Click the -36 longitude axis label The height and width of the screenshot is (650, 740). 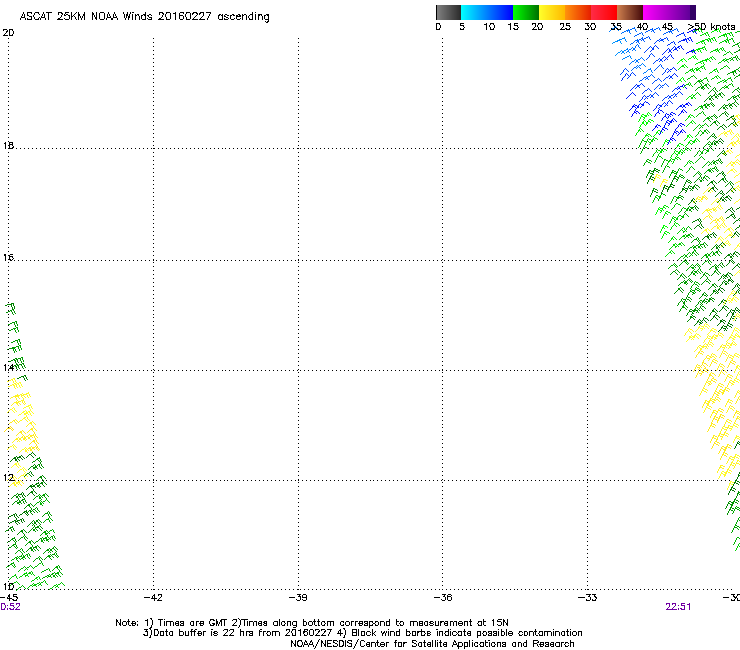point(443,598)
